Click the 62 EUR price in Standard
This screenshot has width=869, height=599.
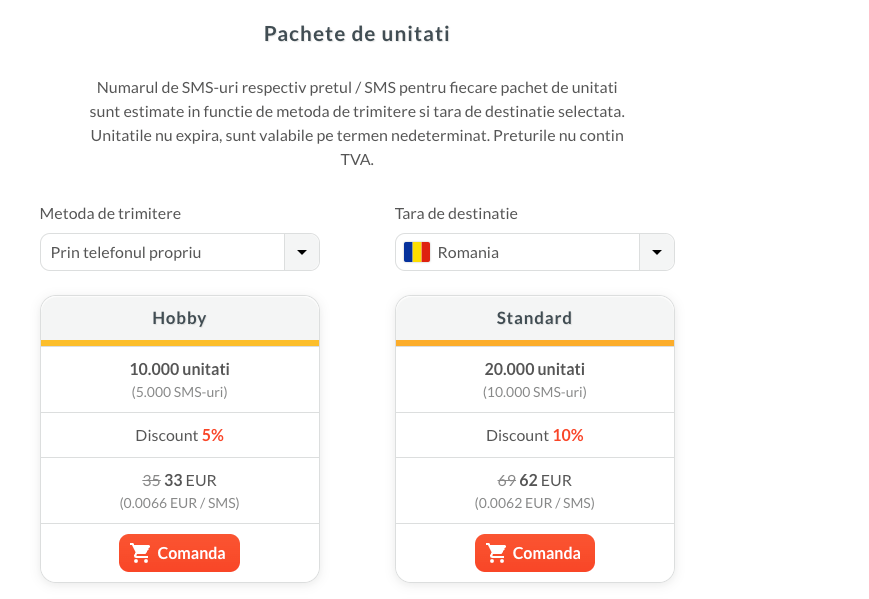coord(545,480)
